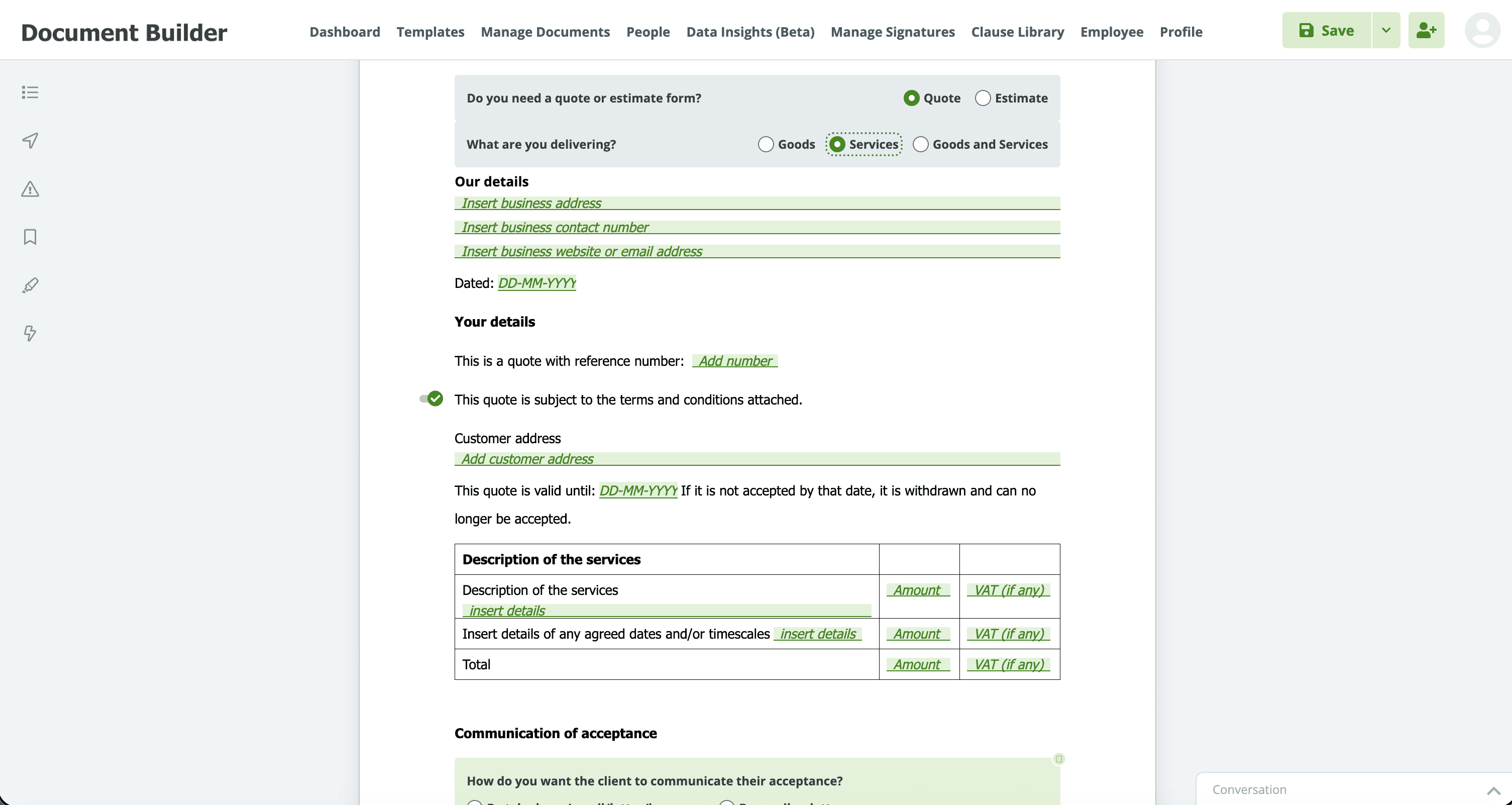Click the Add customer address field
The height and width of the screenshot is (805, 1512).
tap(526, 459)
